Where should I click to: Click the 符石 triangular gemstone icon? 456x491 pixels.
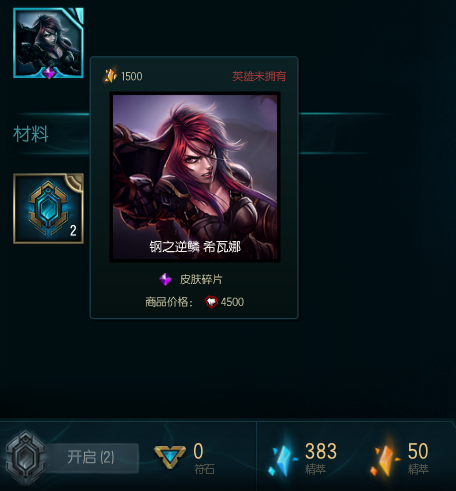pos(170,457)
